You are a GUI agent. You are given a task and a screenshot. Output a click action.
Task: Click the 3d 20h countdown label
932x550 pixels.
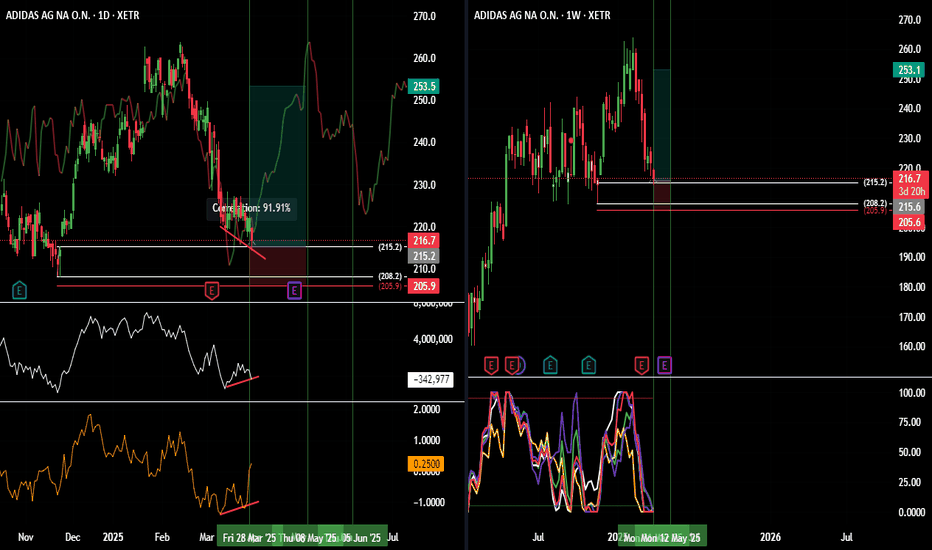pos(911,191)
